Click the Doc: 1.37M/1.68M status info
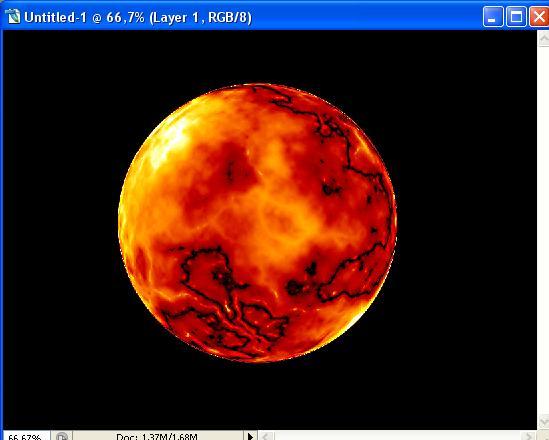The image size is (549, 440). [x=157, y=436]
